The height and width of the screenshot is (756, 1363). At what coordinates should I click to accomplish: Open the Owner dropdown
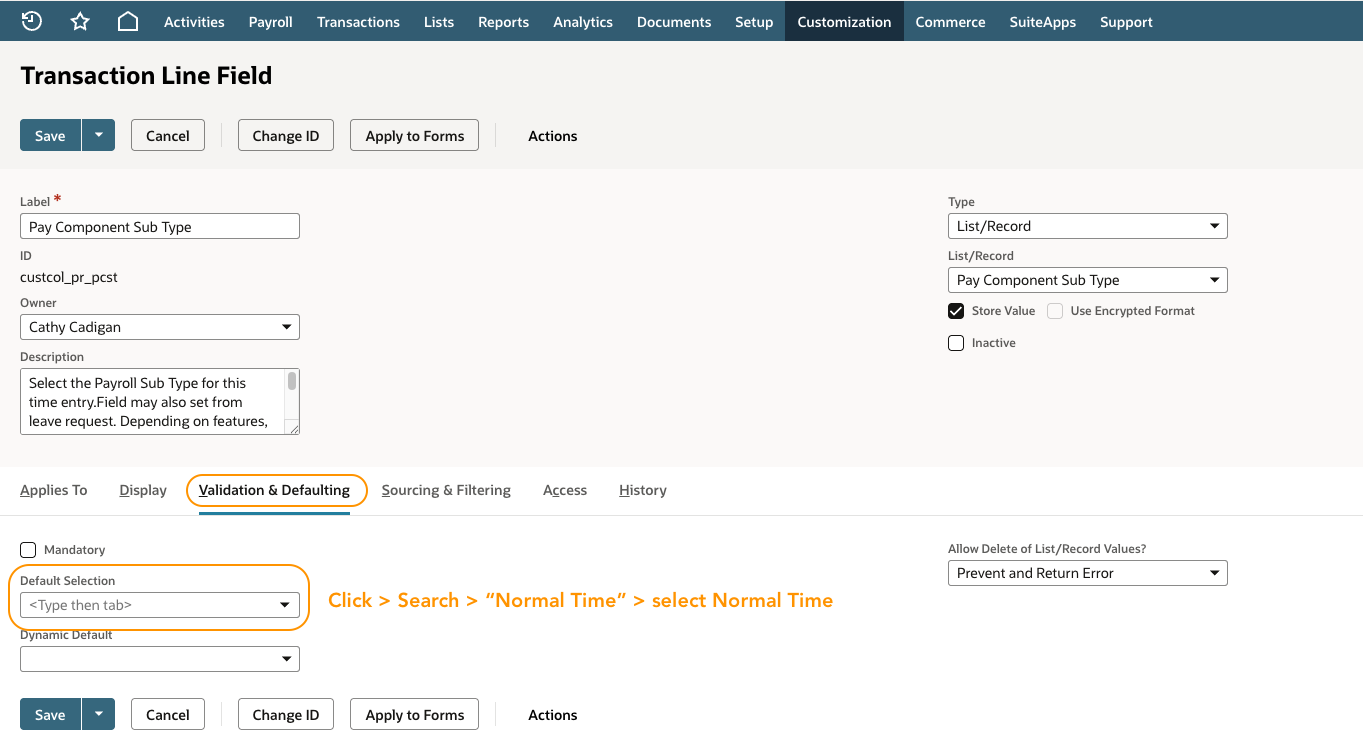pyautogui.click(x=160, y=326)
